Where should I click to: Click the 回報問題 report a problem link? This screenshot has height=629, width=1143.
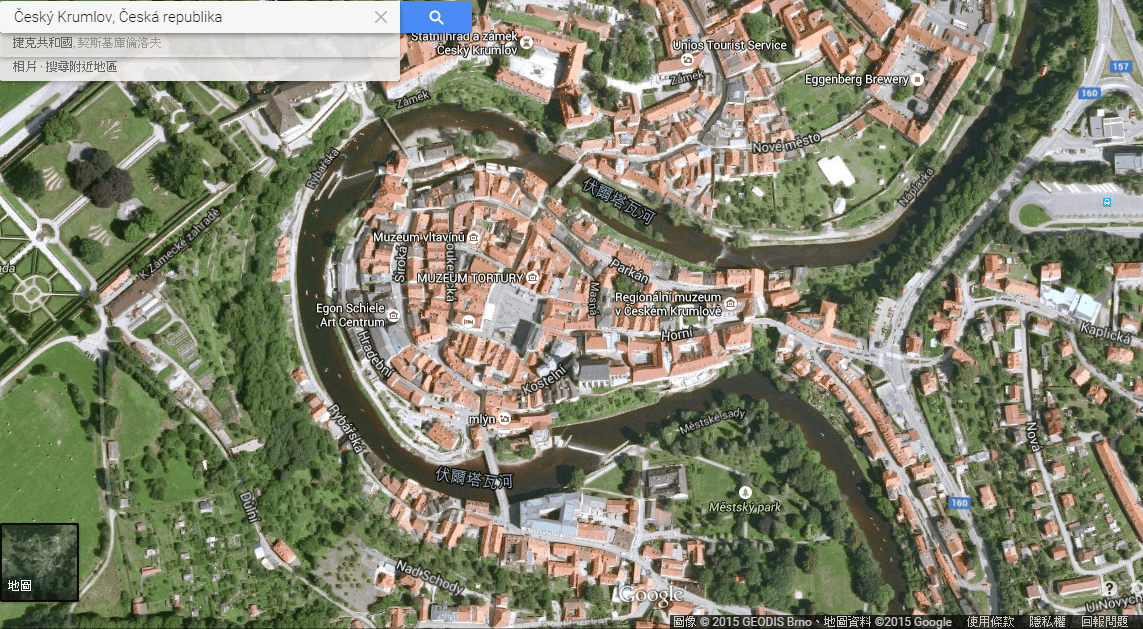pos(1104,622)
